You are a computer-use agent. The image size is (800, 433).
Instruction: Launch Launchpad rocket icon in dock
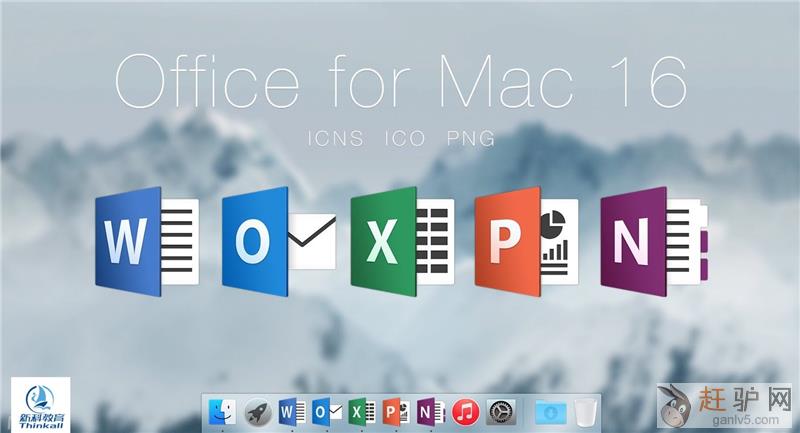(x=257, y=411)
